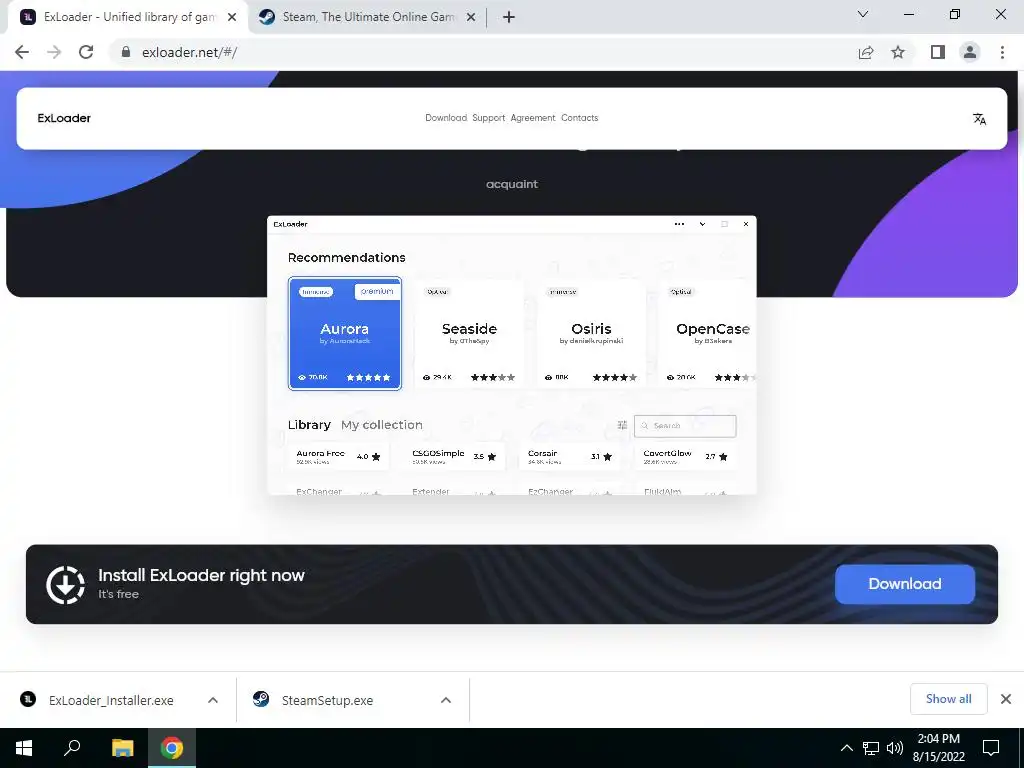Show hidden system tray icons
The width and height of the screenshot is (1024, 768).
(x=846, y=748)
